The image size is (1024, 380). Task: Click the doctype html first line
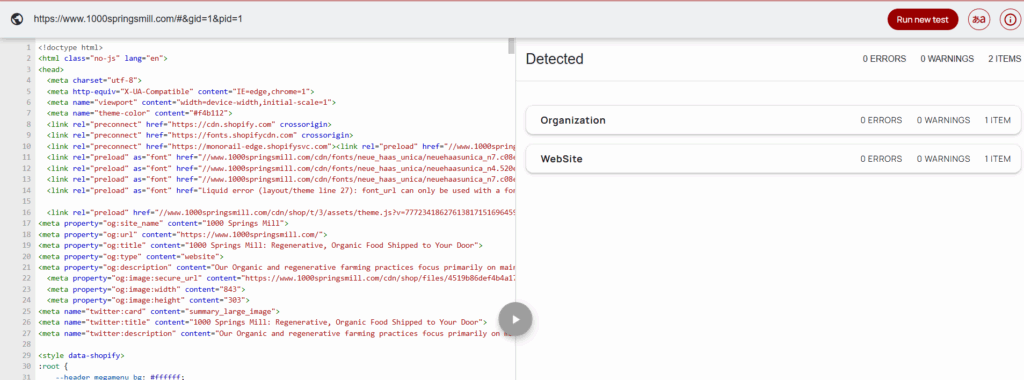tap(71, 48)
